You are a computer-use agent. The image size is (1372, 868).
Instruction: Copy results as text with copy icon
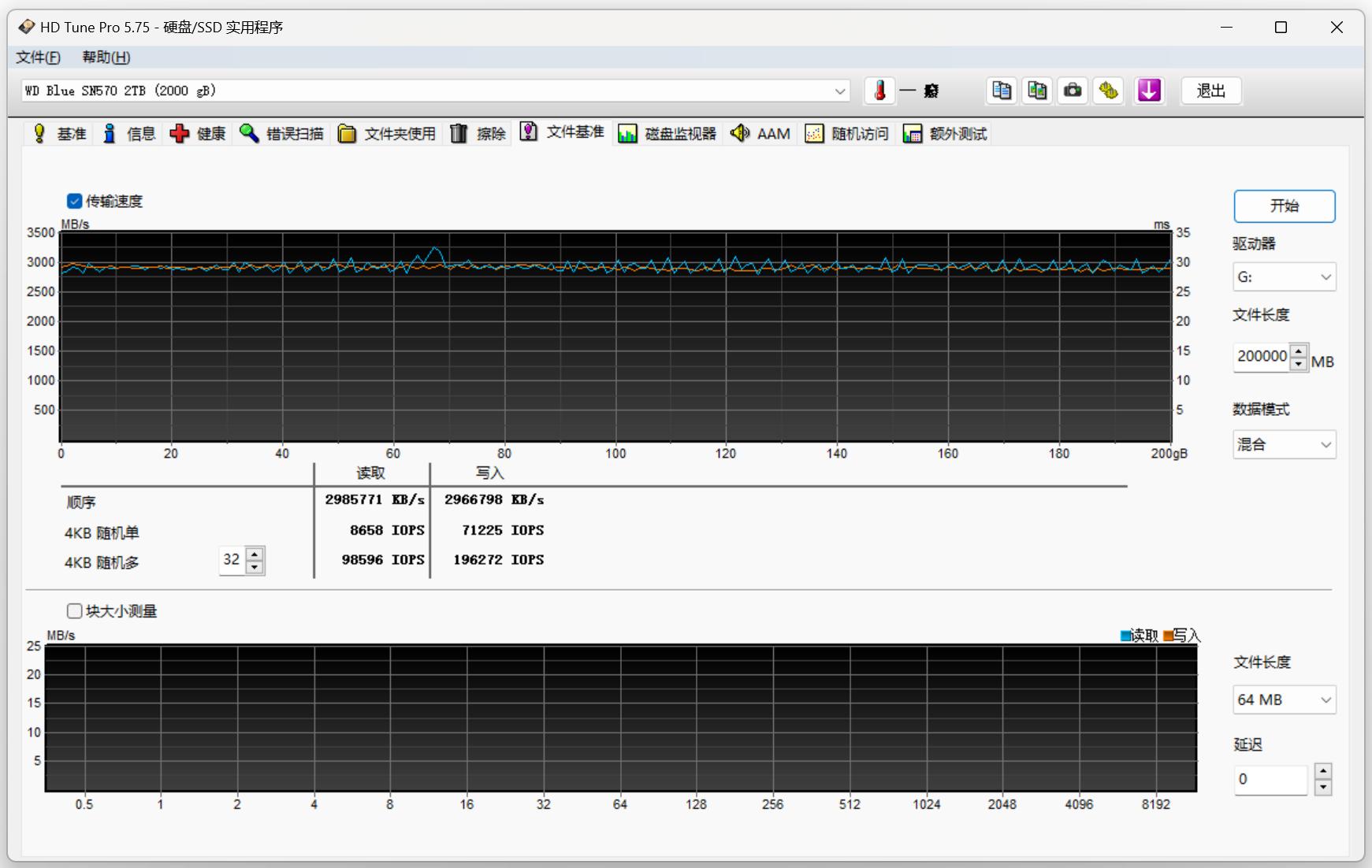click(x=1001, y=91)
